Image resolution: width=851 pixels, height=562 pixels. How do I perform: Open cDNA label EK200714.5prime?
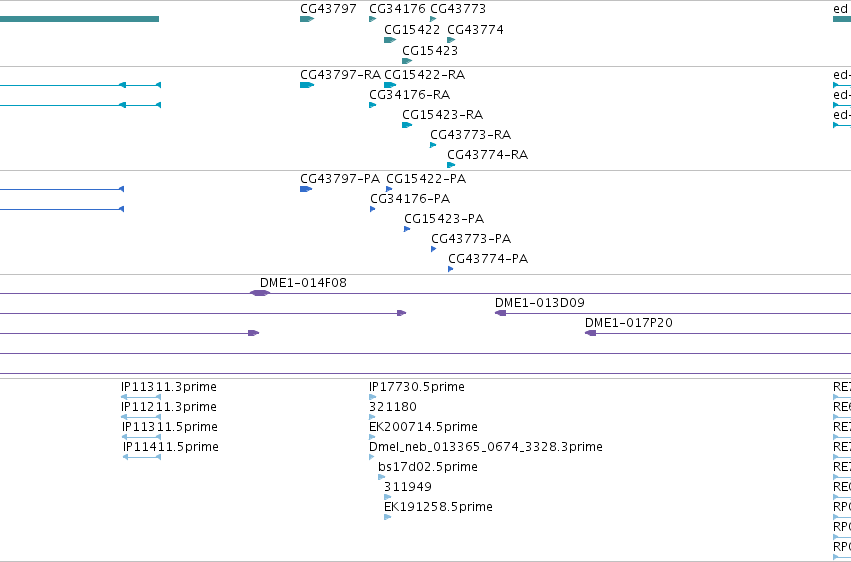coord(423,427)
